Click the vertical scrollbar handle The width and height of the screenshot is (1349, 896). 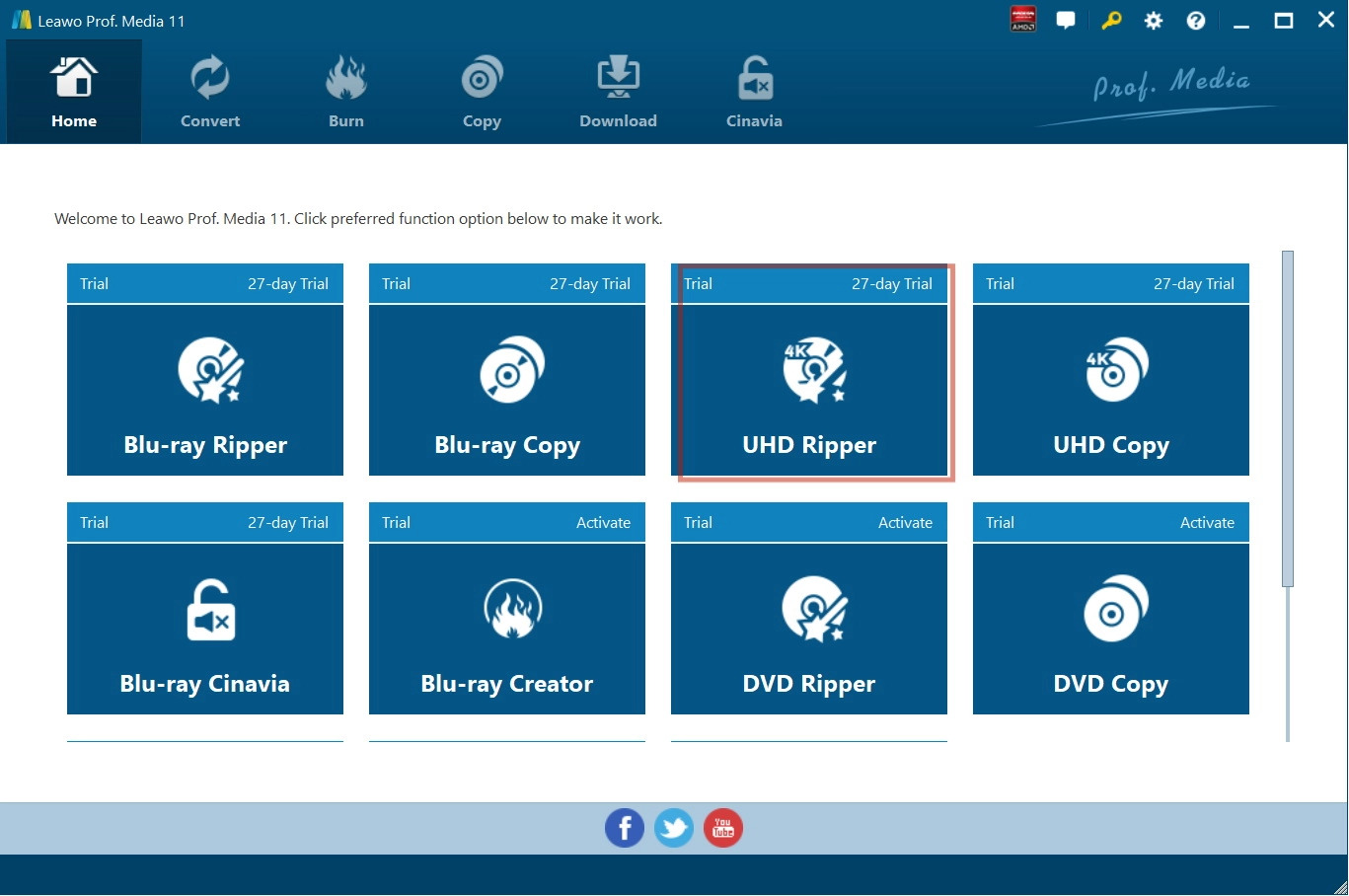[x=1288, y=419]
